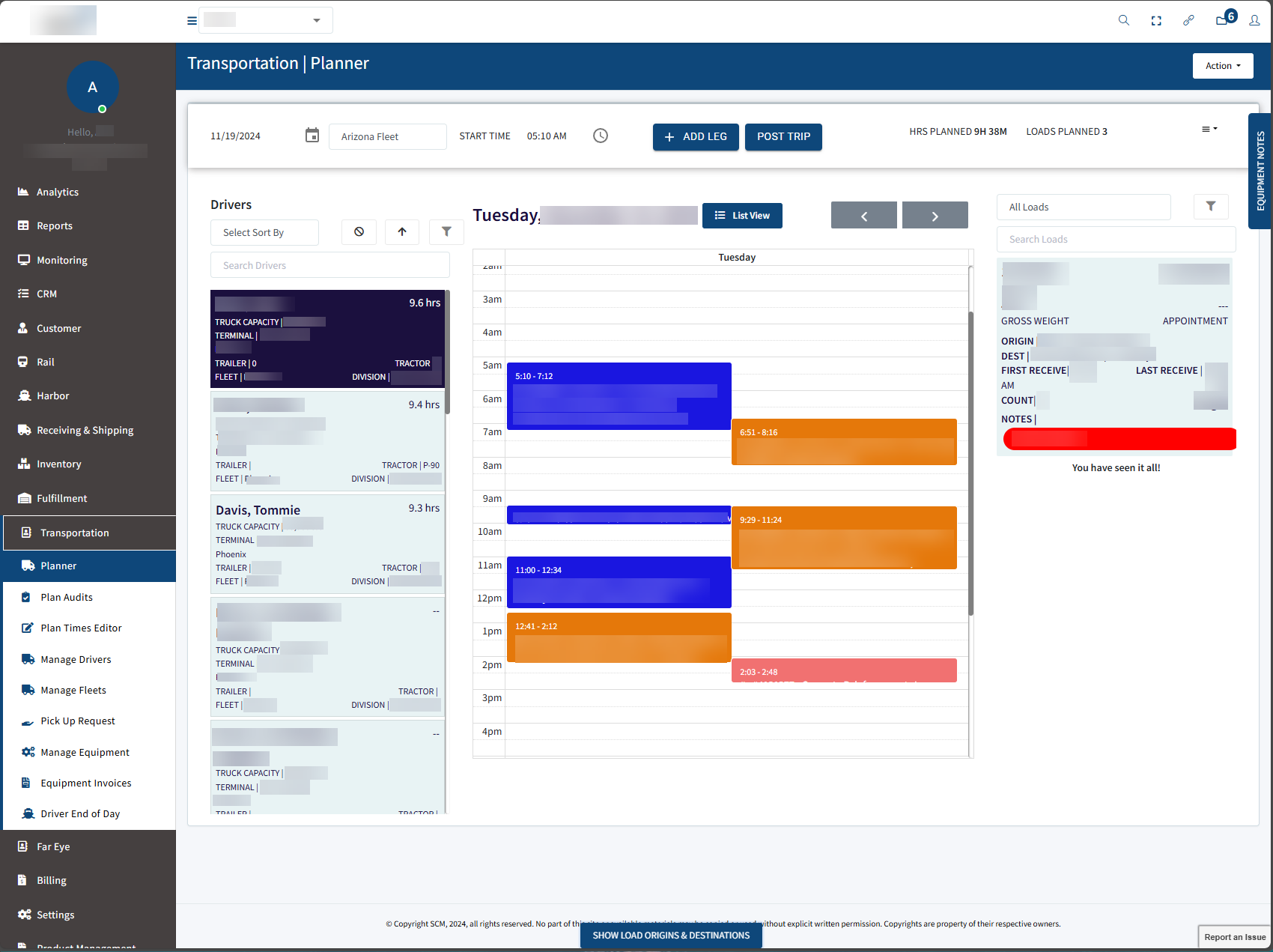Click the calendar vertical scrollbar
This screenshot has width=1273, height=952.
[970, 463]
